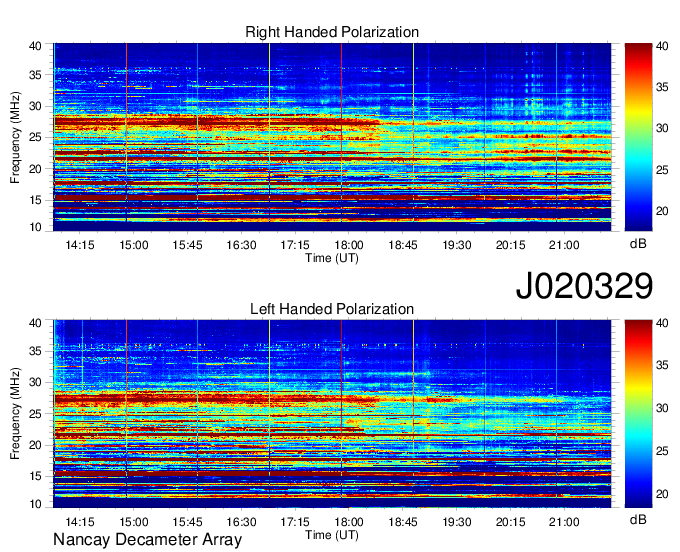Image resolution: width=680 pixels, height=552 pixels.
Task: Click the Time (UT) label under Left Handed plot
Action: tap(332, 535)
